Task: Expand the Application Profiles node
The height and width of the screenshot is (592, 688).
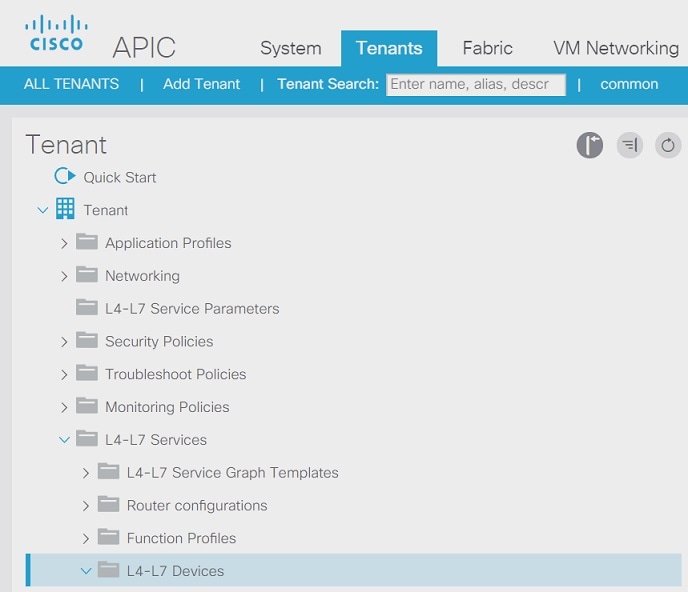Action: click(64, 243)
